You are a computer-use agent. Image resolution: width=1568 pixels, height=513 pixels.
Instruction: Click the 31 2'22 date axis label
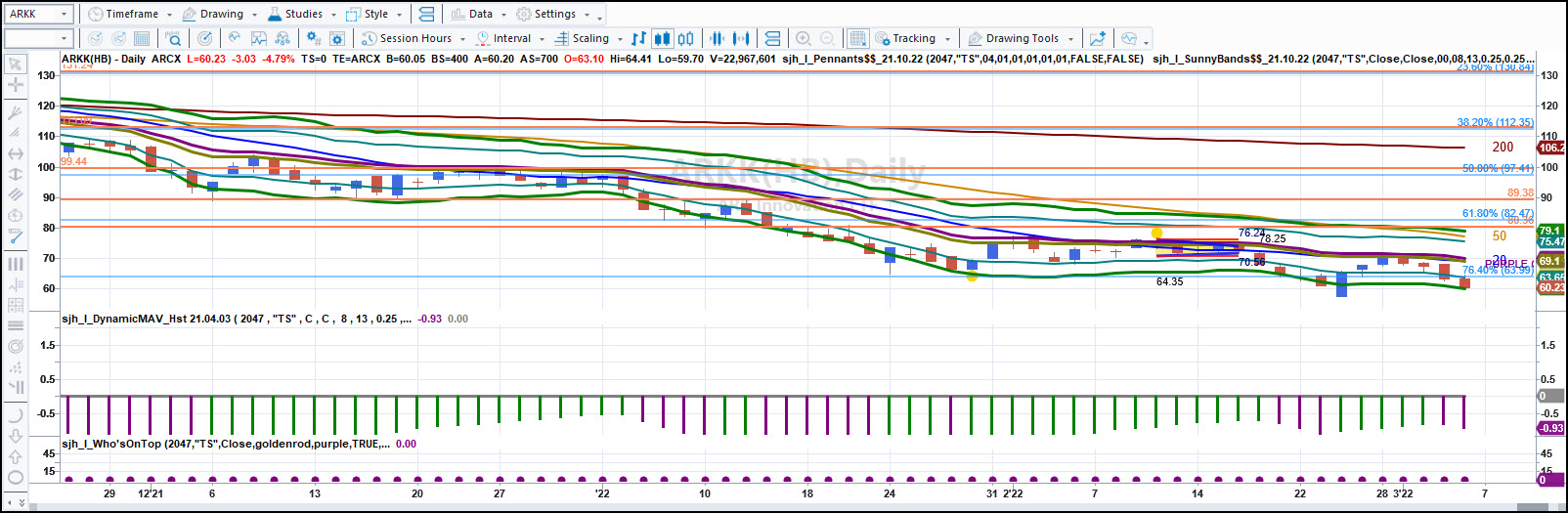click(1004, 493)
